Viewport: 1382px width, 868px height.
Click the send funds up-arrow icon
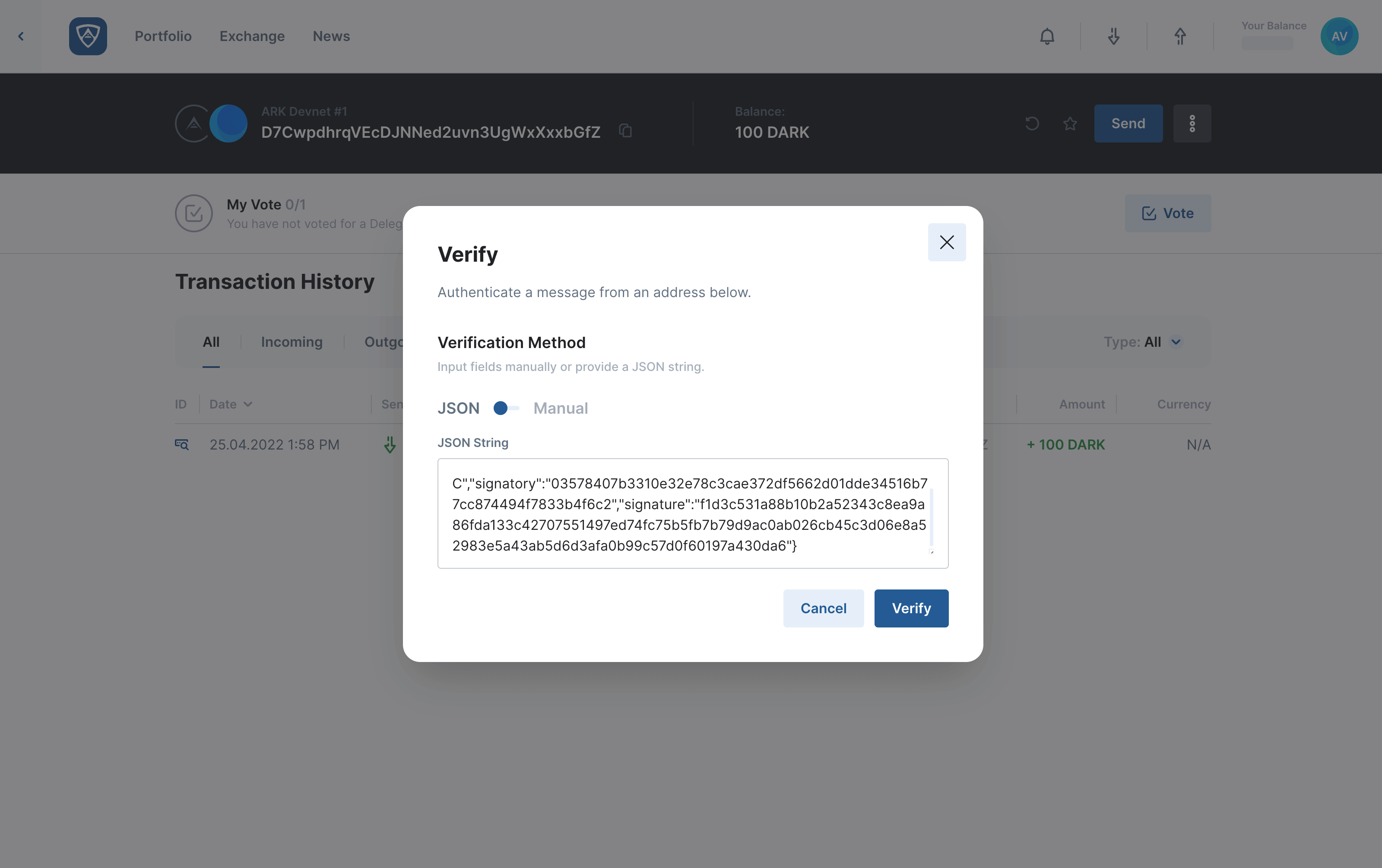click(x=1180, y=36)
